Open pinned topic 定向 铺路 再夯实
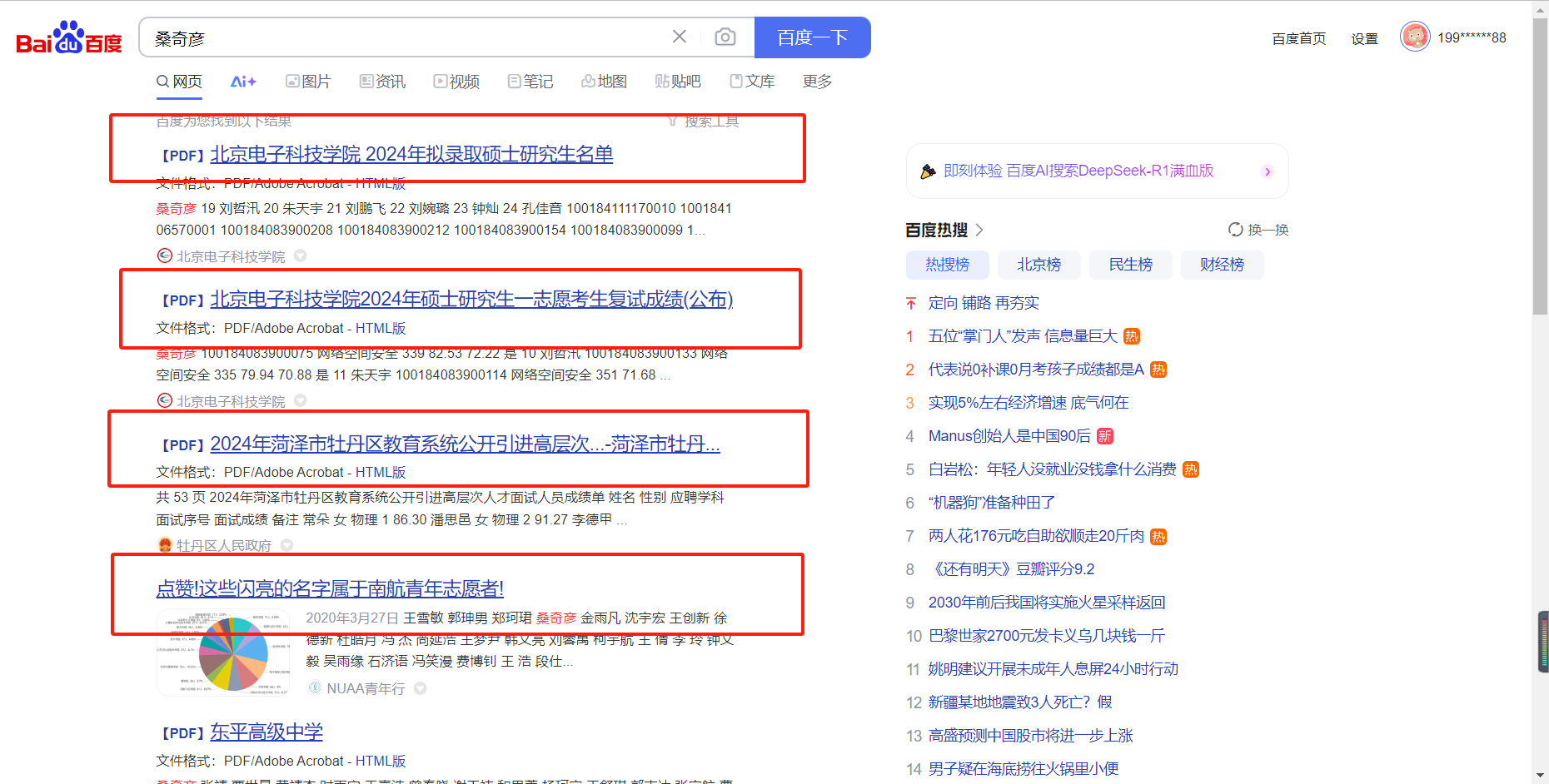The height and width of the screenshot is (784, 1549). 984,303
